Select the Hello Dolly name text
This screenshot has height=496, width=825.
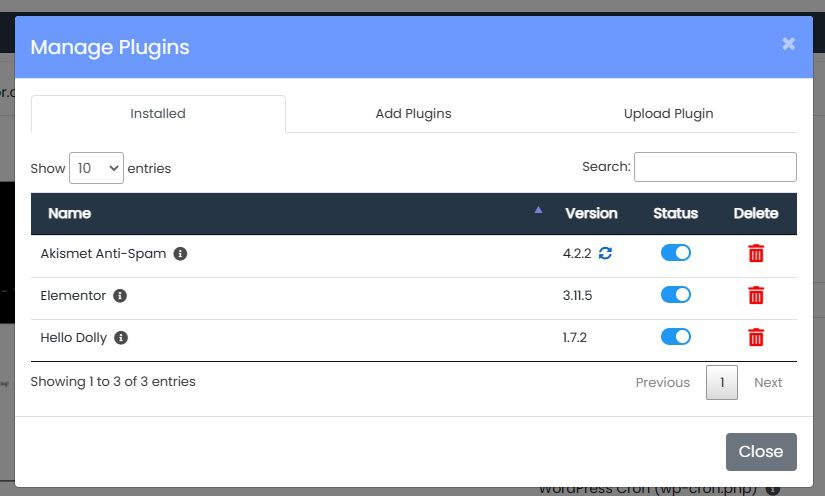point(74,338)
